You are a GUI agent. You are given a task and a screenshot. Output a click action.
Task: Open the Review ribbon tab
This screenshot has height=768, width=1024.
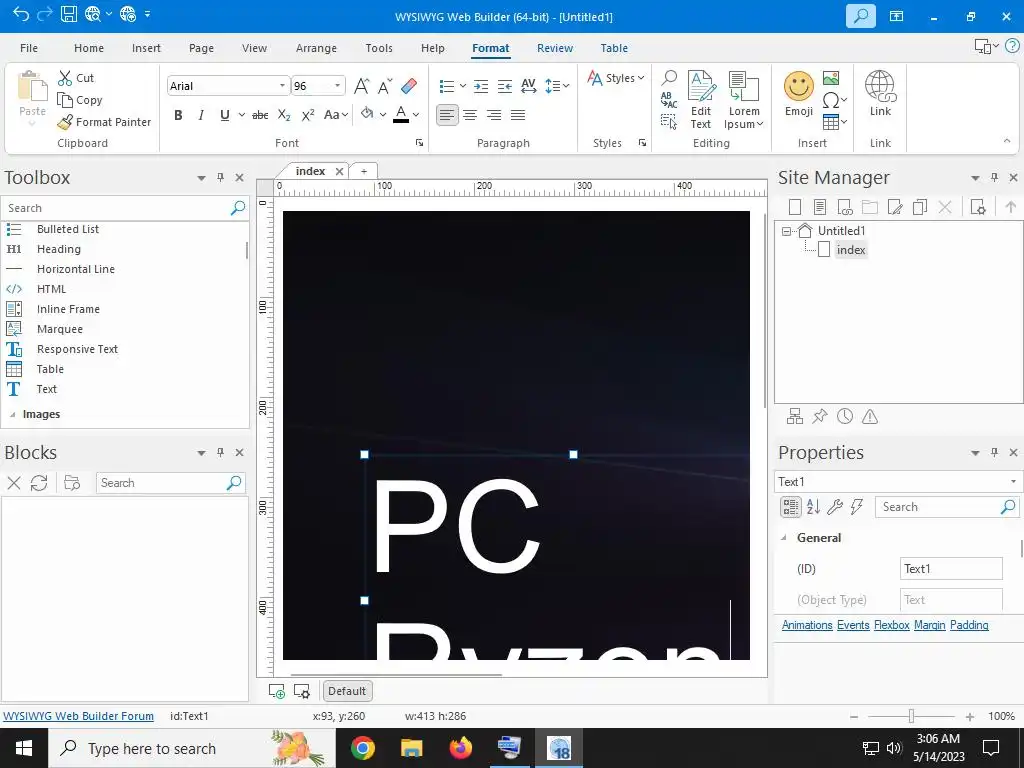pyautogui.click(x=555, y=48)
